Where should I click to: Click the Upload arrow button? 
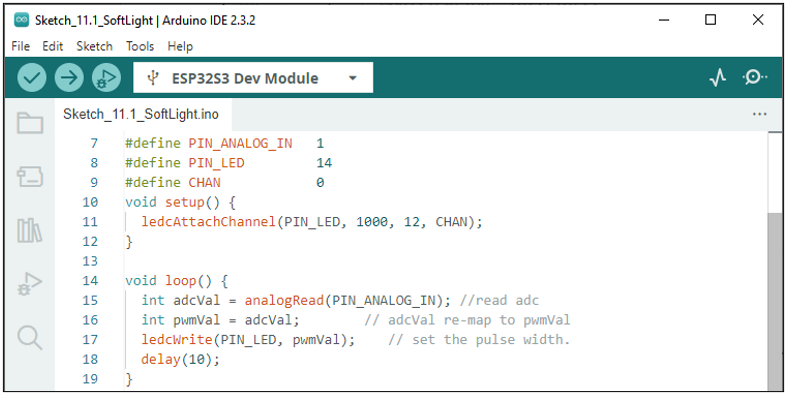point(69,78)
